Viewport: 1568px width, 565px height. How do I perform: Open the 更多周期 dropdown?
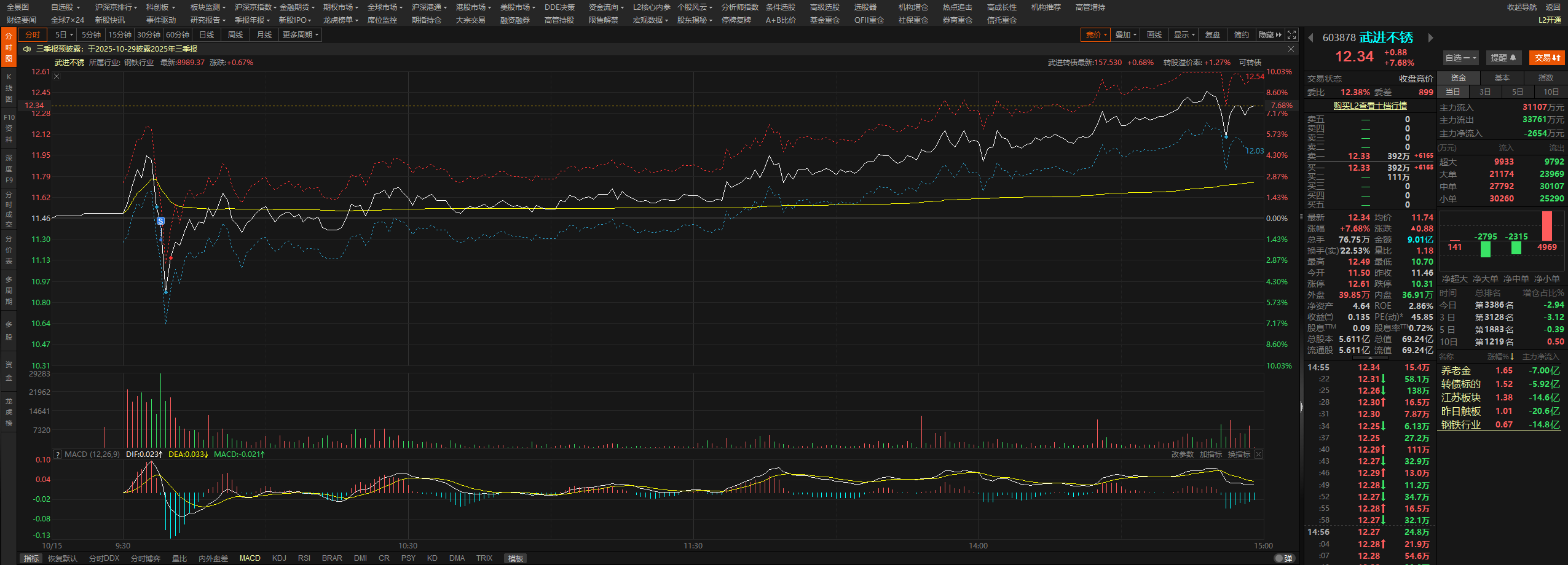[301, 35]
